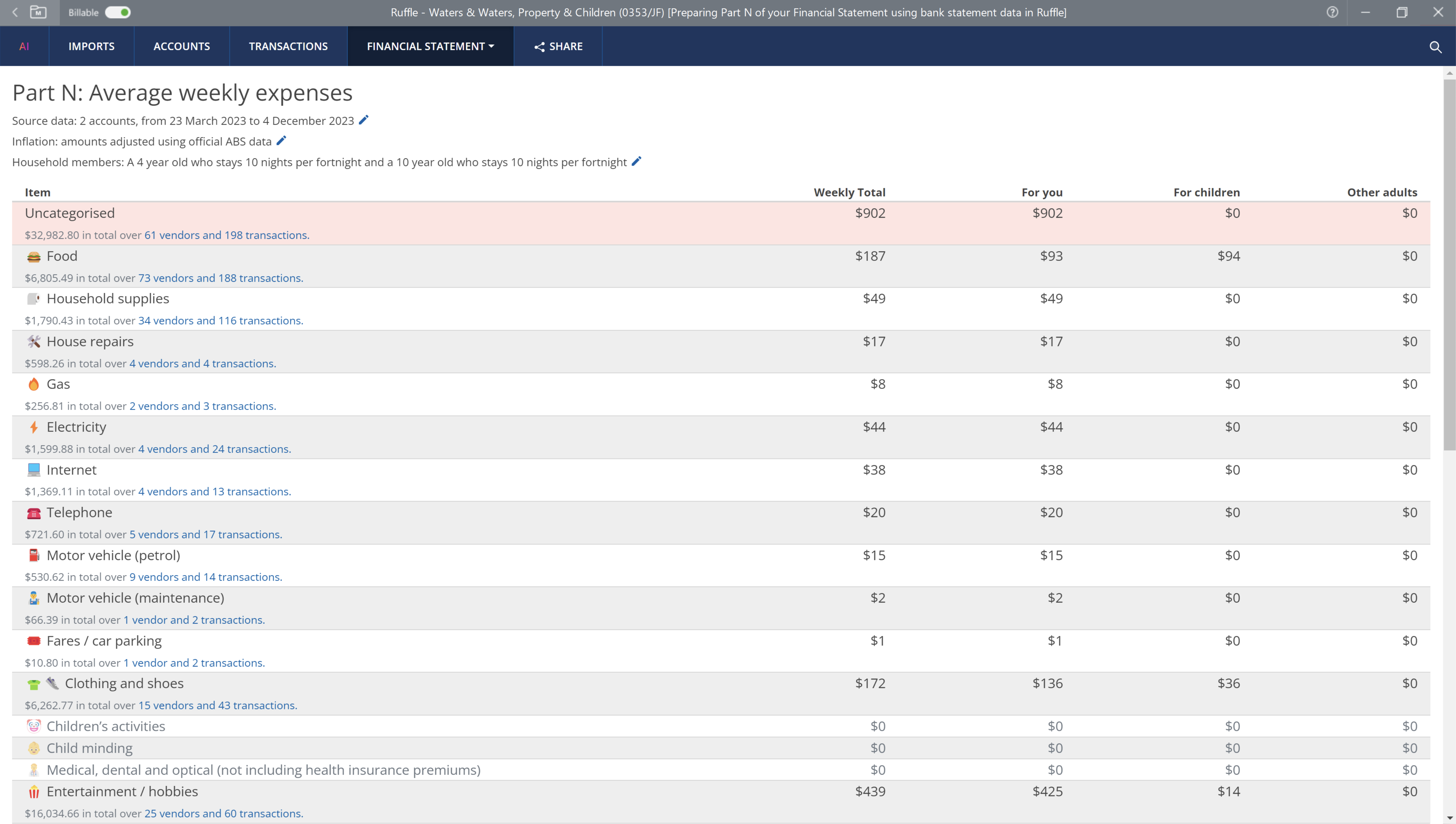Edit household members using pencil icon
Screen dimensions: 1456x824
(x=636, y=161)
